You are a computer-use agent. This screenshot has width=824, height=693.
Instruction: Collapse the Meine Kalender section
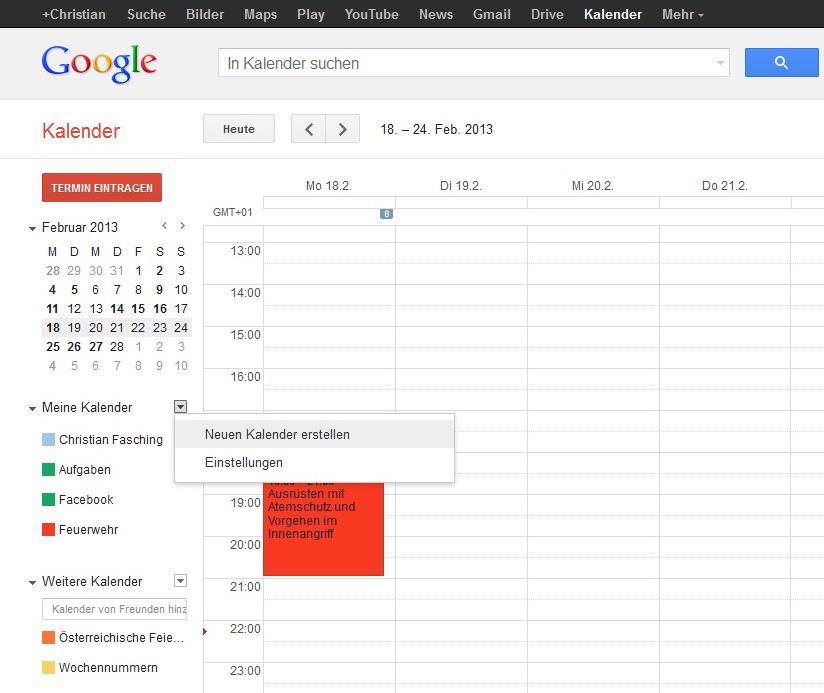(x=32, y=409)
